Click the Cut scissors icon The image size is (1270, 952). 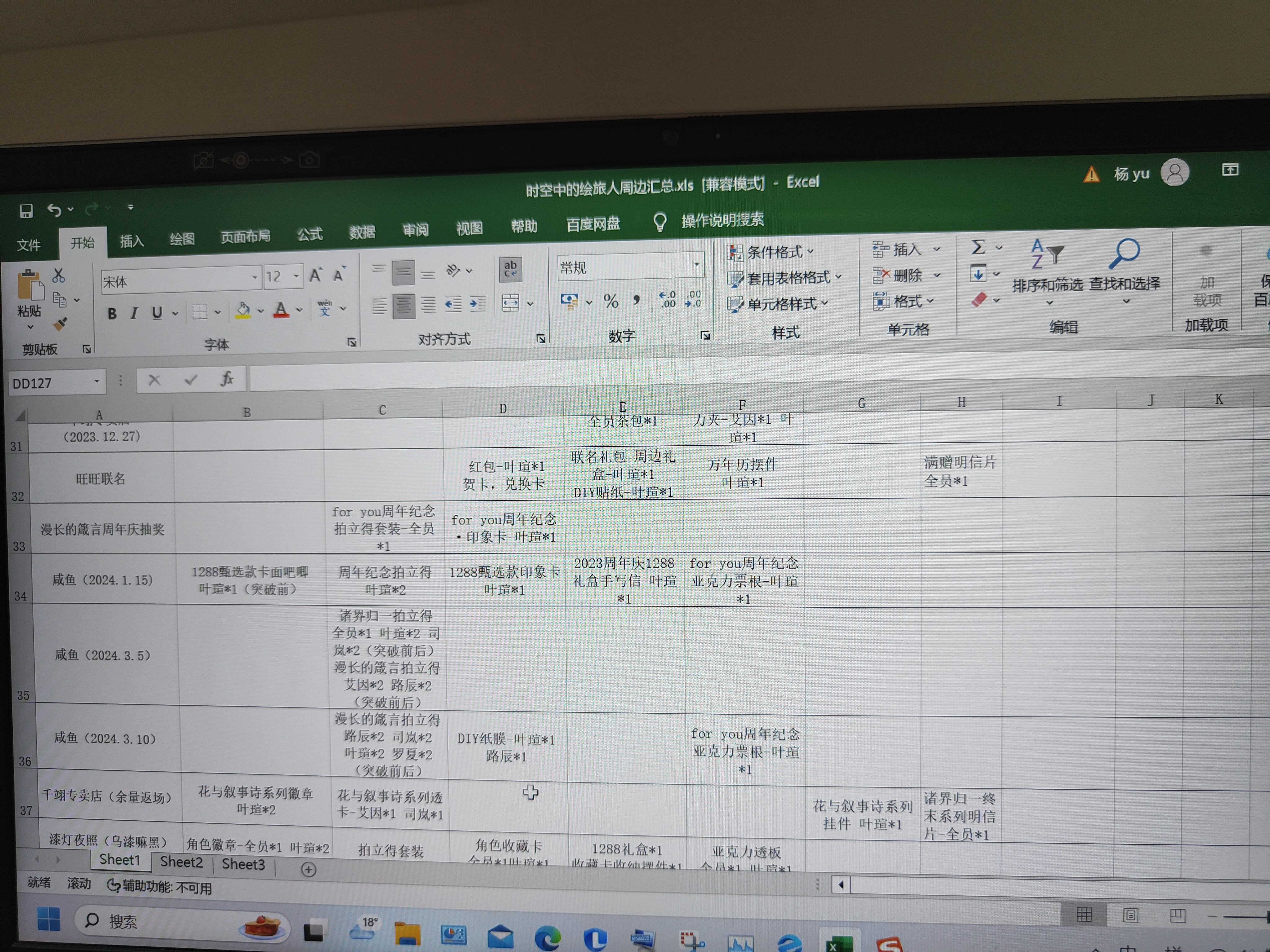59,275
